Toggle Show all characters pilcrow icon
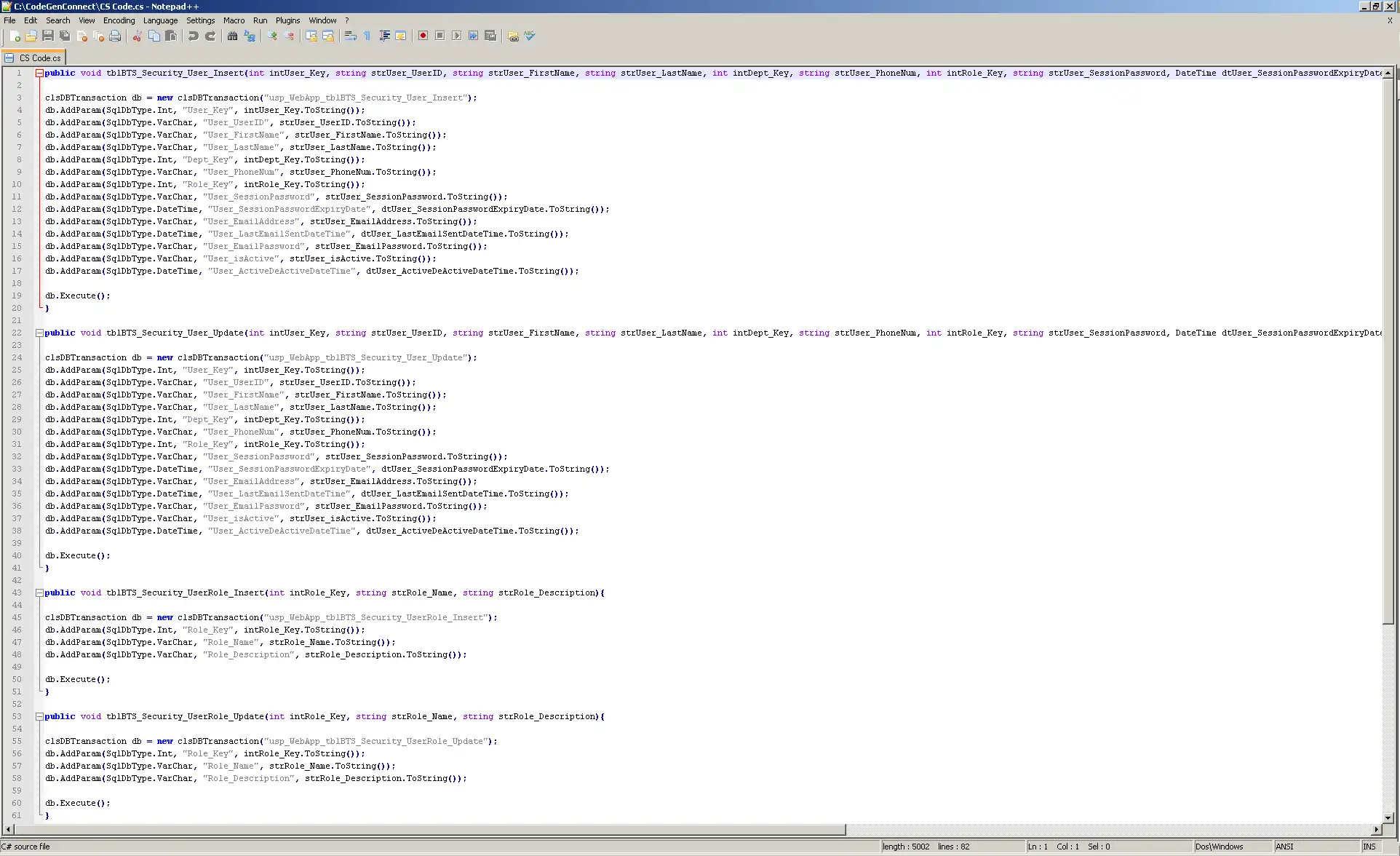Viewport: 1400px width, 856px height. [x=367, y=36]
